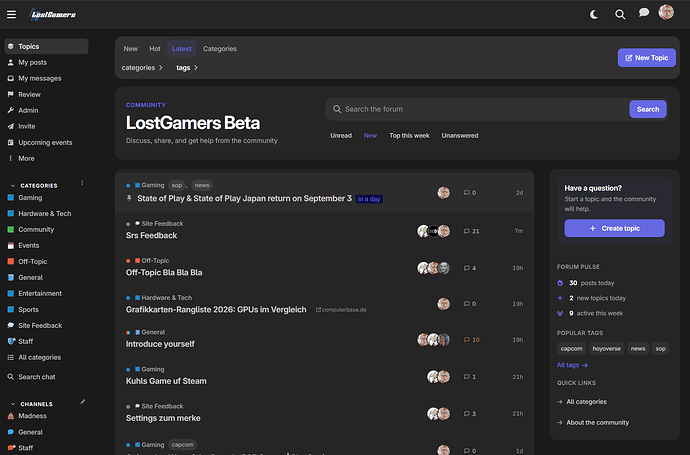Expand the tags filter dropdown
Viewport: 690px width, 455px height.
pyautogui.click(x=187, y=68)
